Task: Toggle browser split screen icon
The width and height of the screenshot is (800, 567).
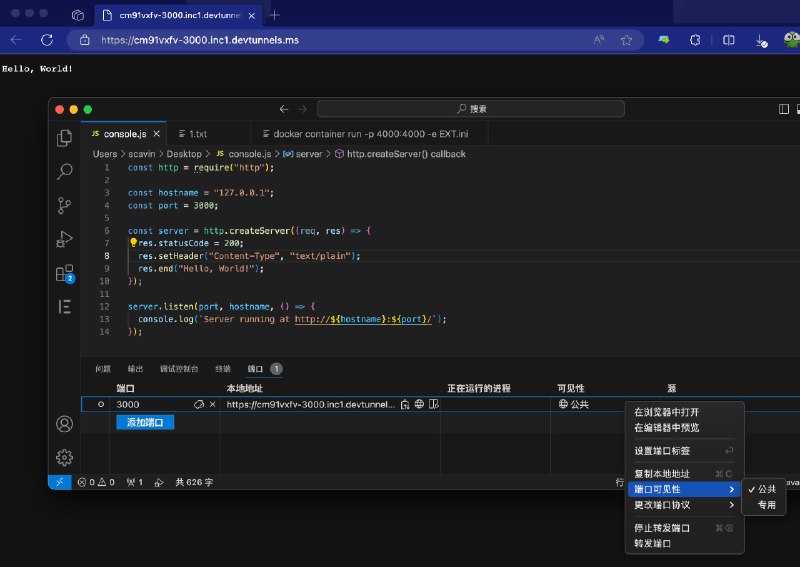Action: tap(729, 40)
